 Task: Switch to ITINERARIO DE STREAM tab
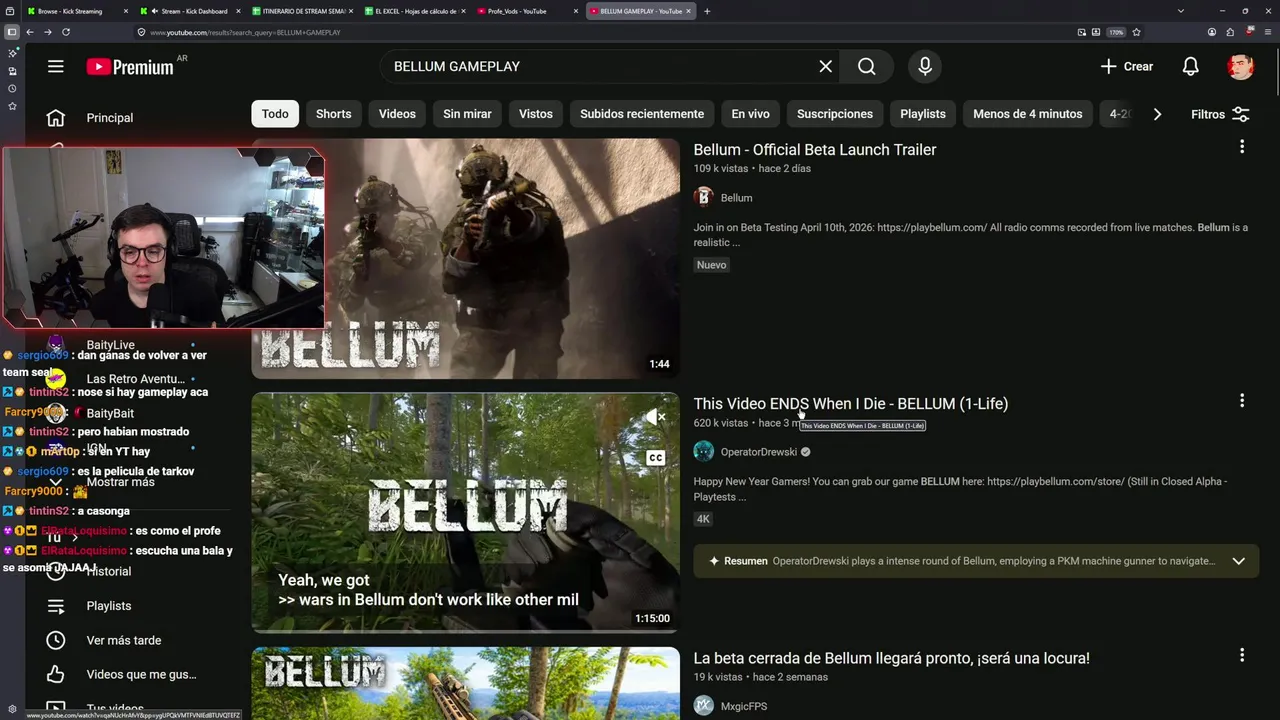click(x=304, y=11)
